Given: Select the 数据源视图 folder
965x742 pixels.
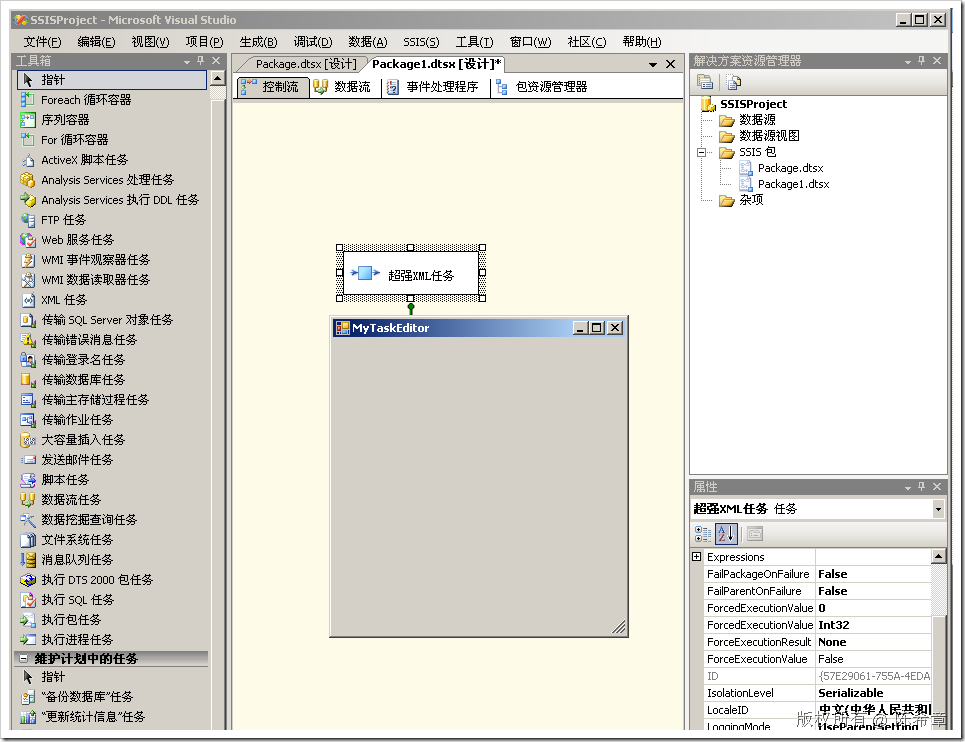Looking at the screenshot, I should pos(769,135).
